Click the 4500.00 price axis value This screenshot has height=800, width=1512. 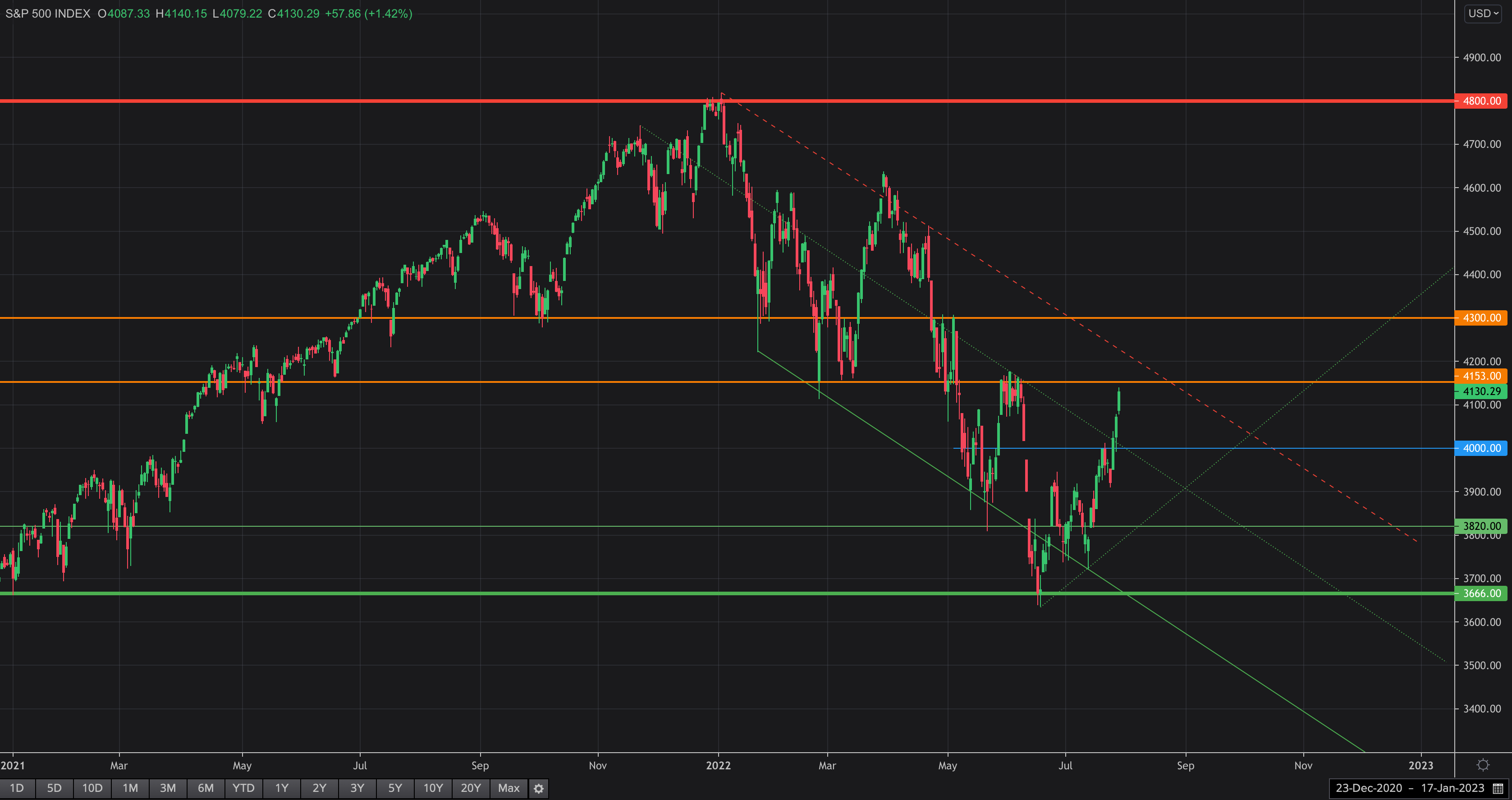click(x=1482, y=231)
